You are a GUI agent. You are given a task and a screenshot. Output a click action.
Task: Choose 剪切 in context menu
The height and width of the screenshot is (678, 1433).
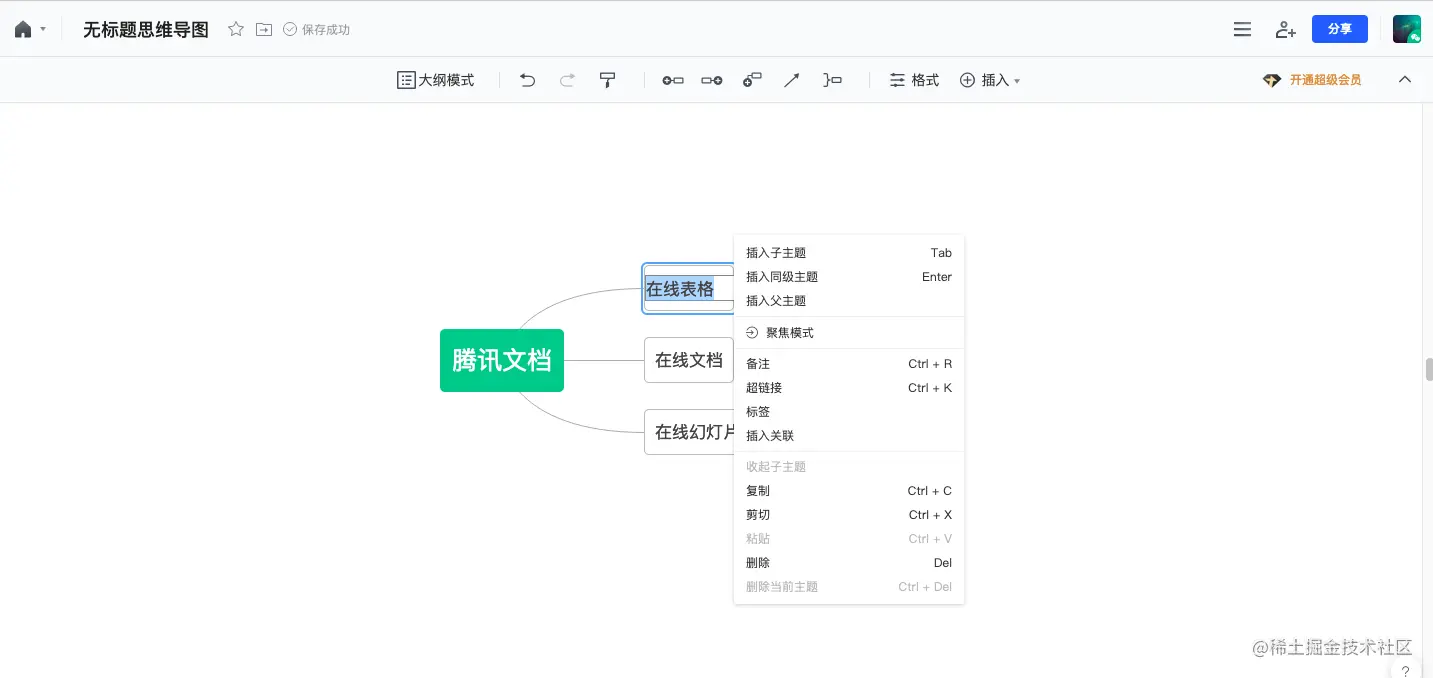(849, 515)
